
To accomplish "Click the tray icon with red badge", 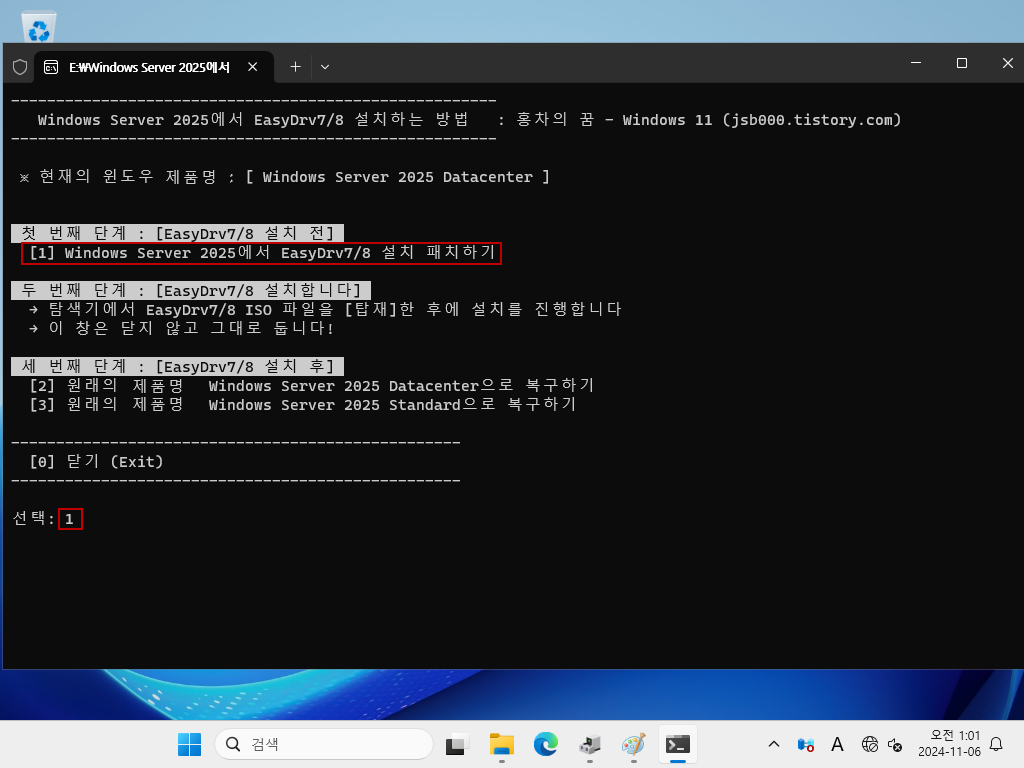I will tap(806, 744).
